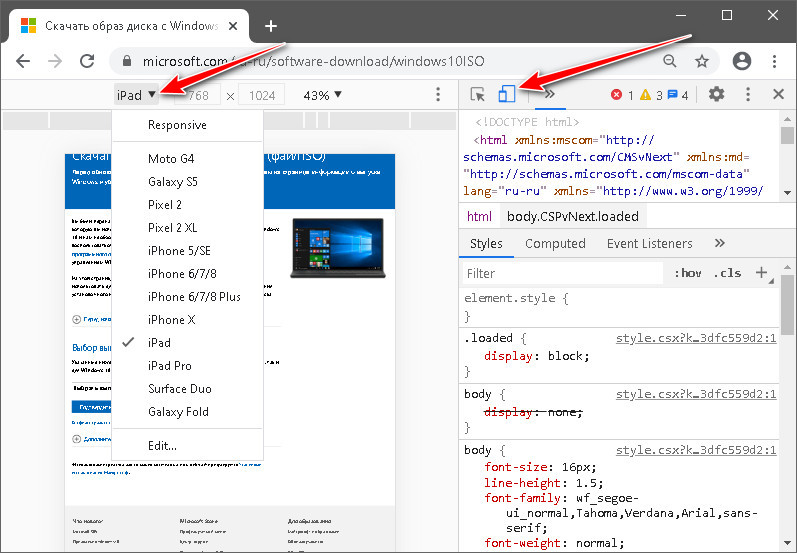Viewport: 797px width, 553px height.
Task: Toggle the :hov element state button
Action: tap(688, 273)
